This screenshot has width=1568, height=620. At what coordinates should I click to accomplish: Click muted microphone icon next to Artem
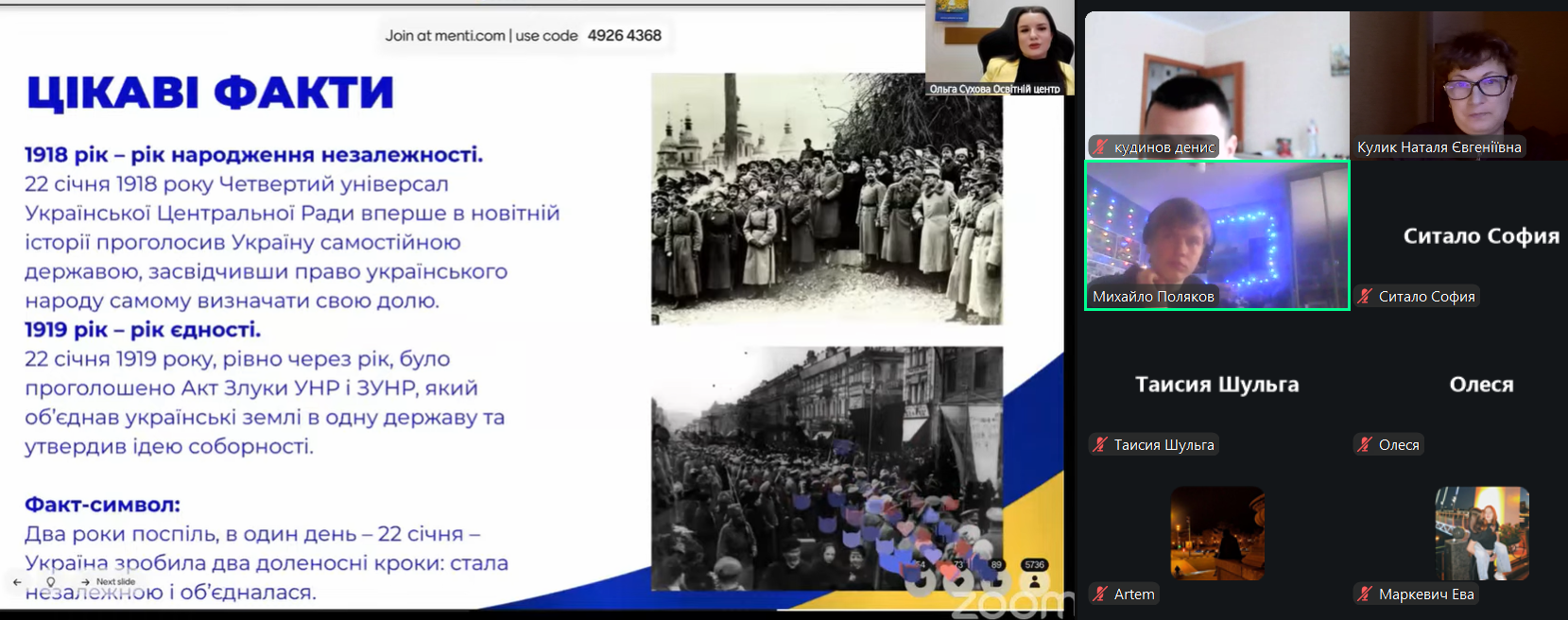[1100, 594]
